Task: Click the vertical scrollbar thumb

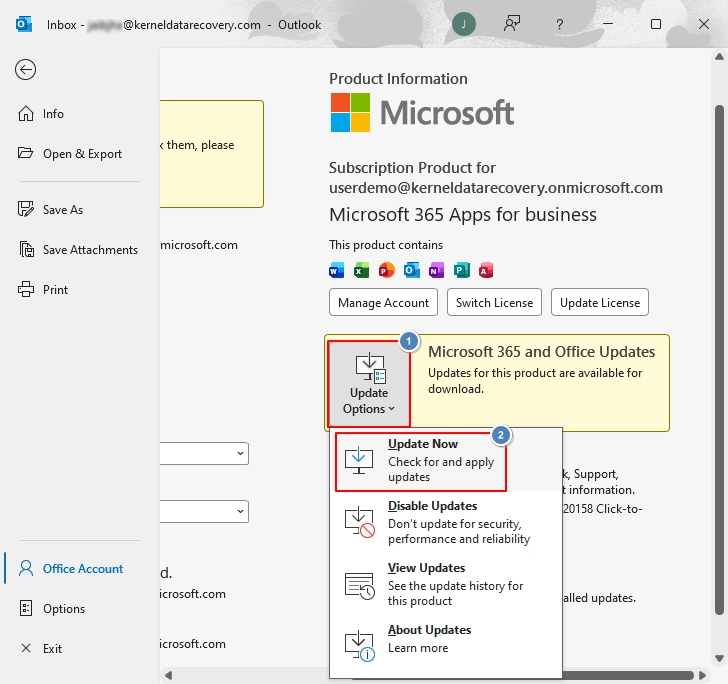Action: pos(719,360)
